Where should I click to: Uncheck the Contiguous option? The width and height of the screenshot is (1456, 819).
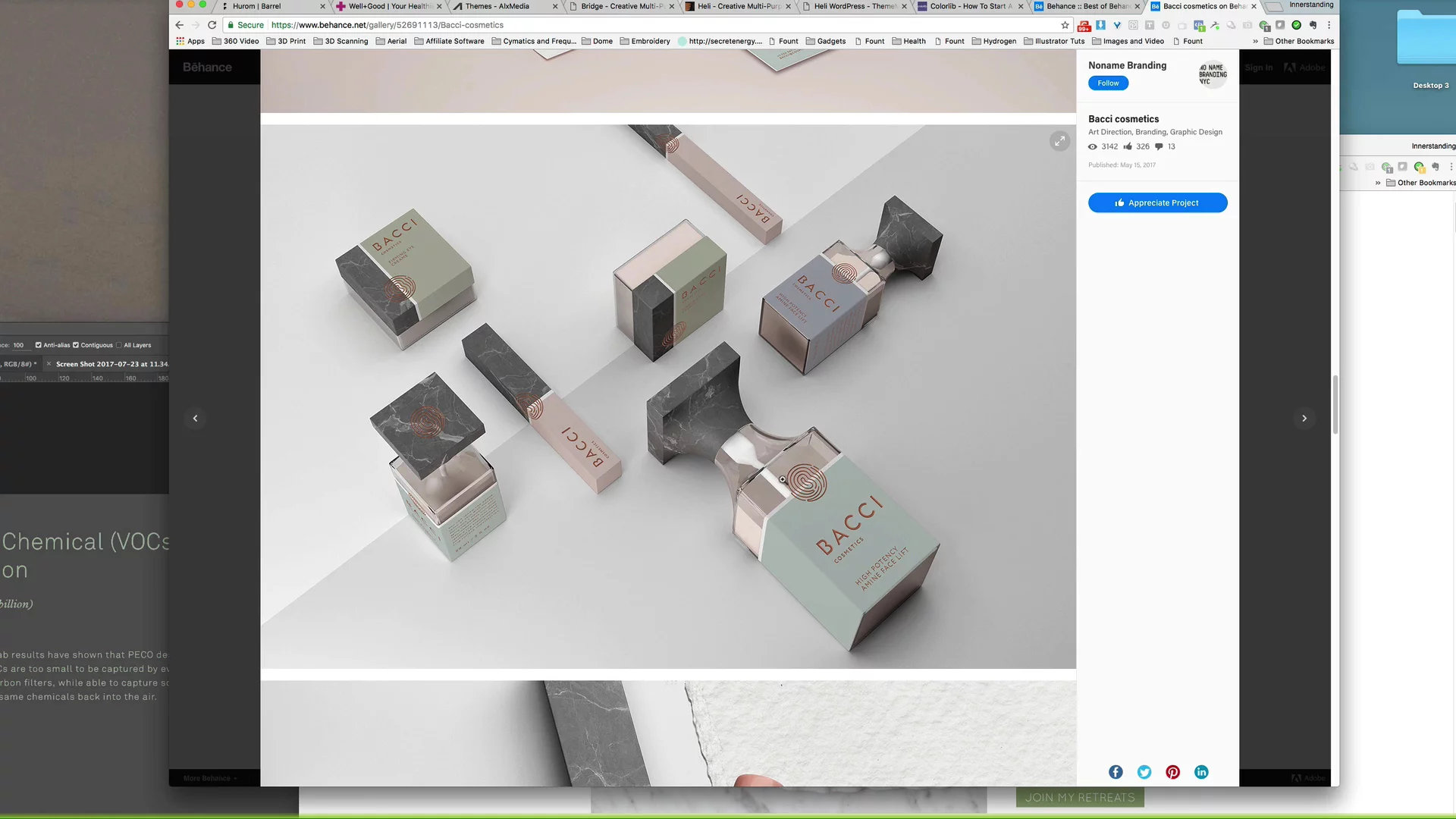[76, 345]
